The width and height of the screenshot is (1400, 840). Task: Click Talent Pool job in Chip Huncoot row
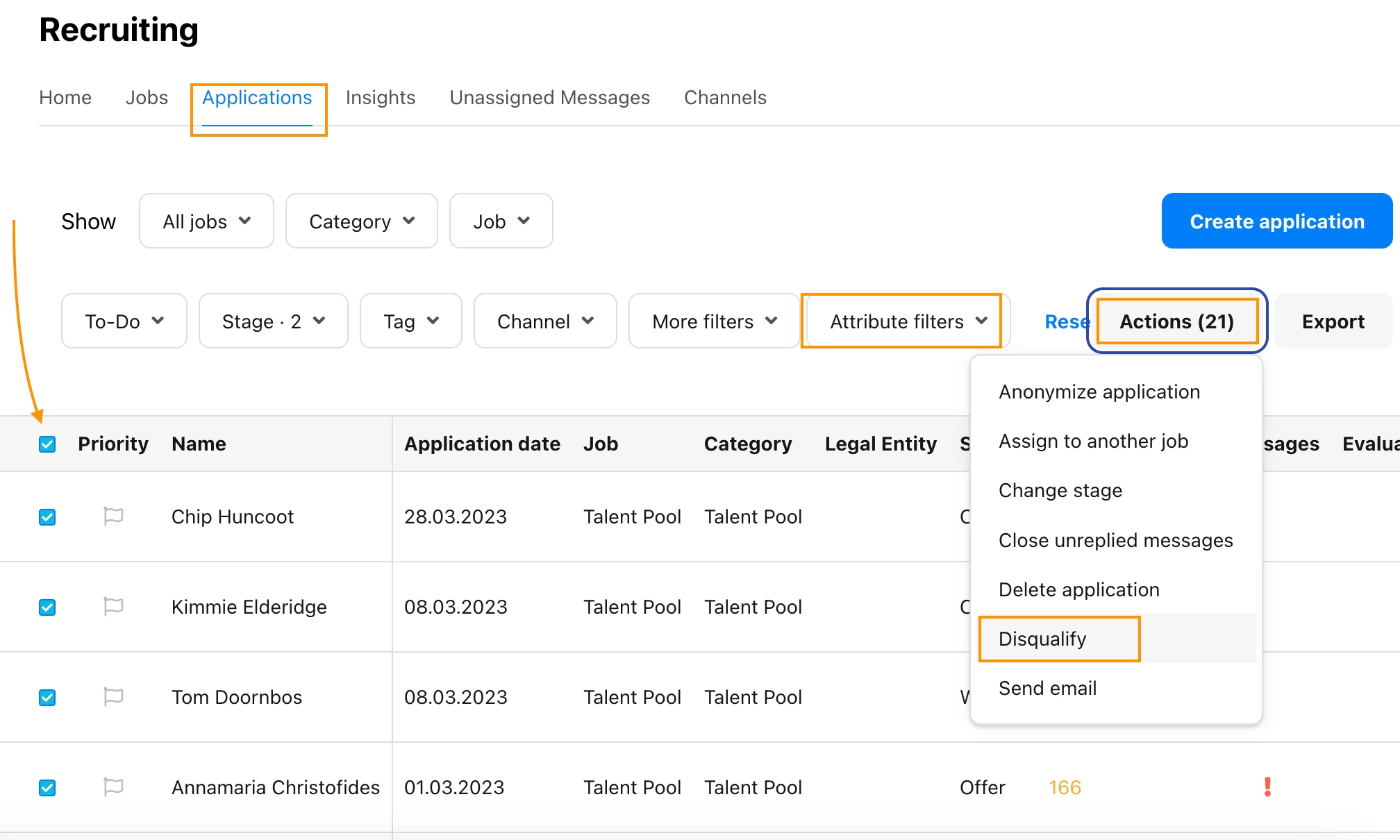(632, 517)
